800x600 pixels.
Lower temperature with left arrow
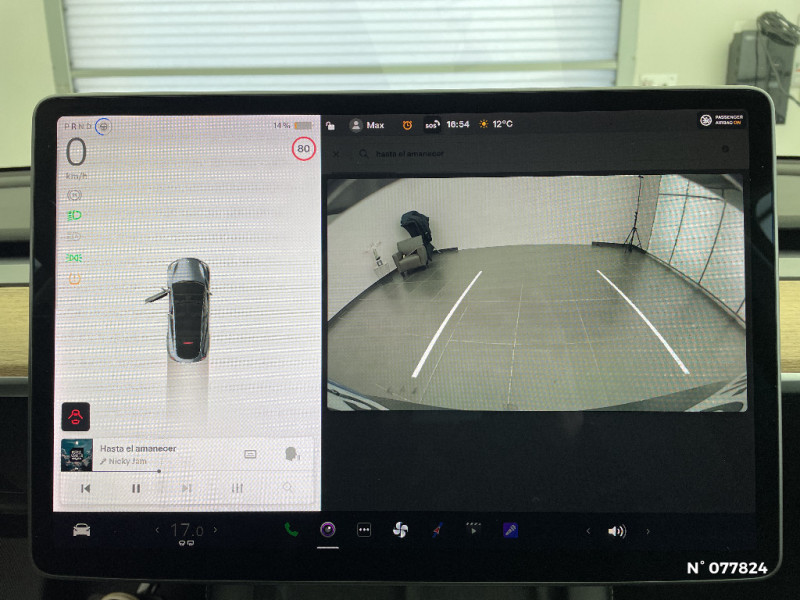(x=156, y=530)
